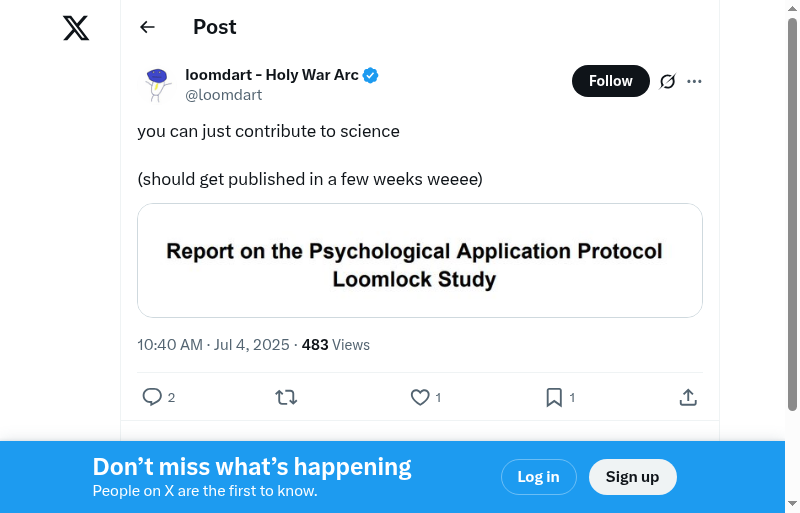The image size is (800, 513).
Task: Like the post
Action: [421, 397]
